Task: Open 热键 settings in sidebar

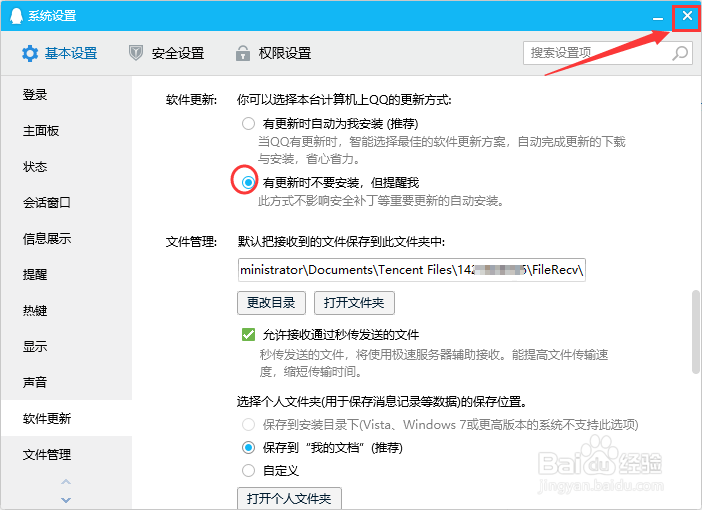Action: point(66,310)
